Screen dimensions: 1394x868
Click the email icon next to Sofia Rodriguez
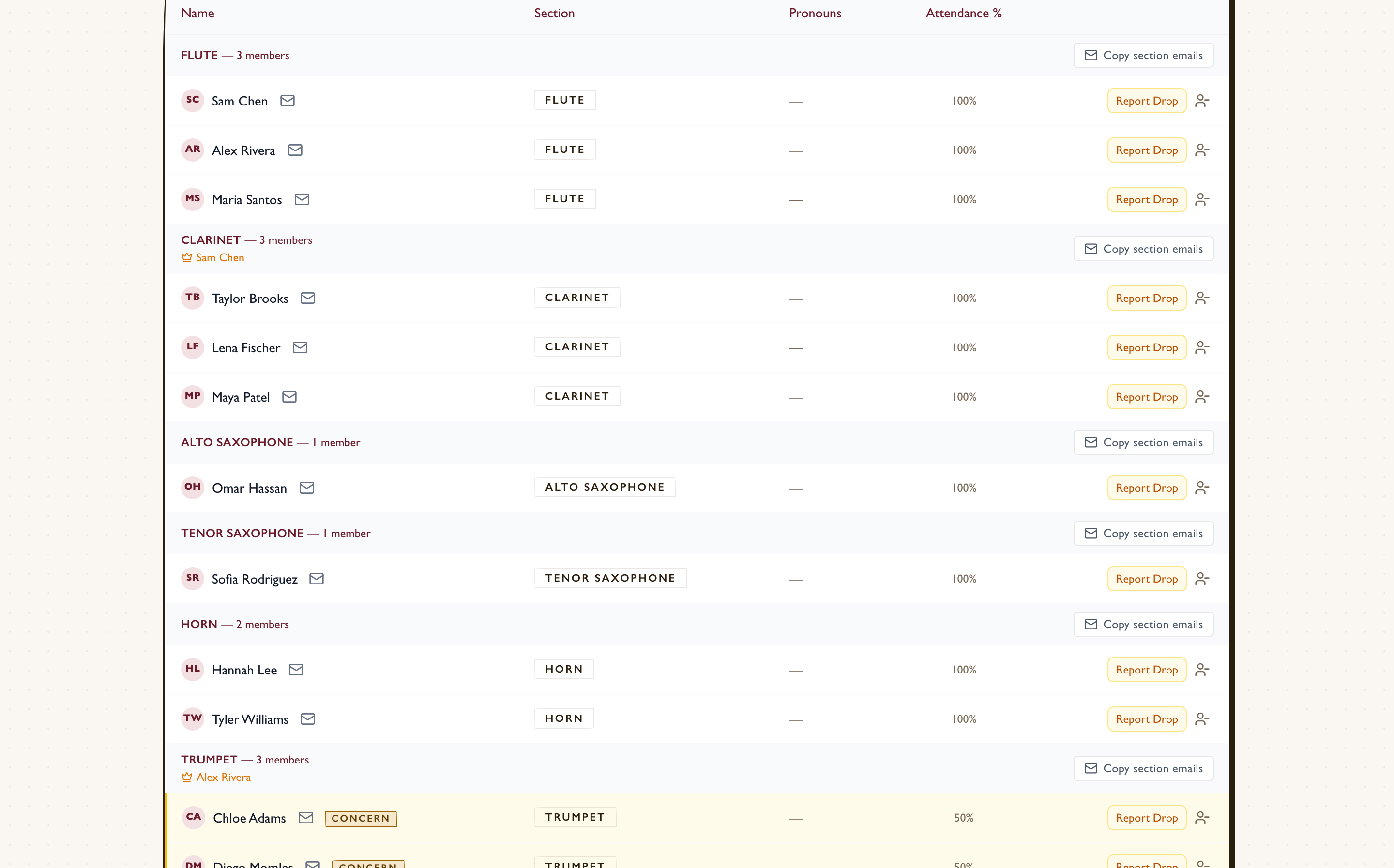[317, 579]
